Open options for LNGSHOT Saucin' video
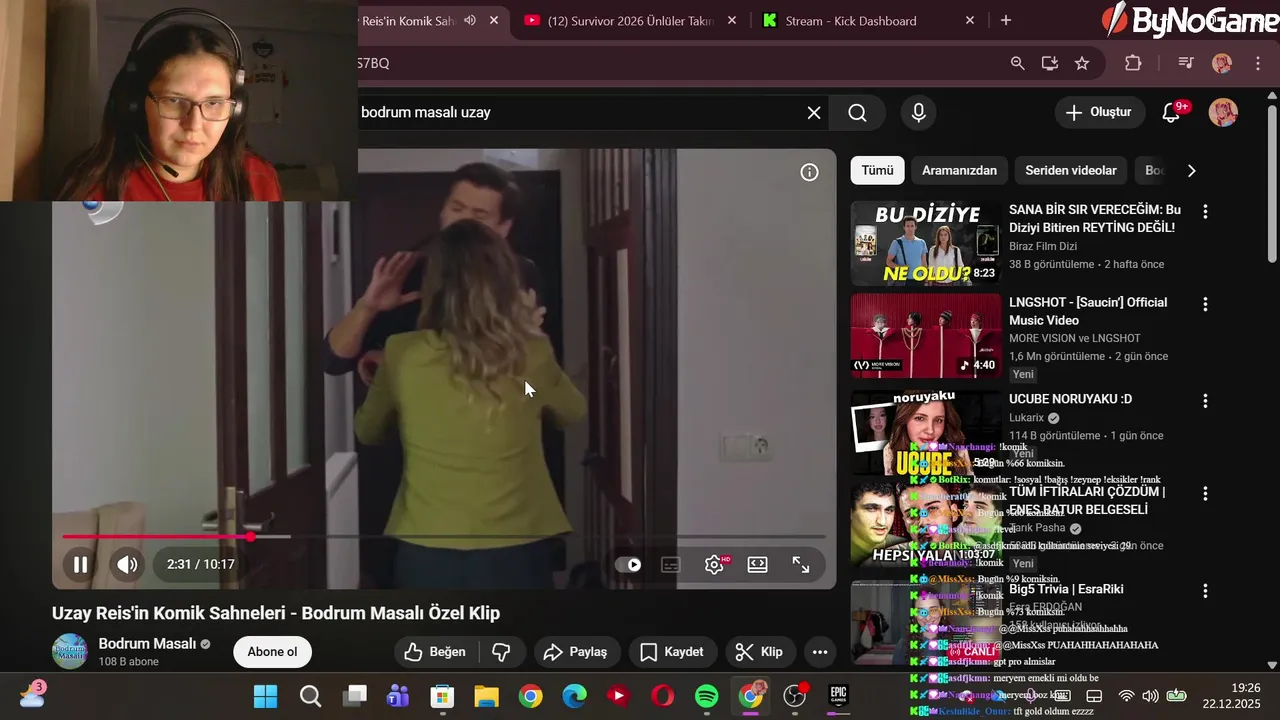Screen dimensions: 1280x720 pos(1205,304)
